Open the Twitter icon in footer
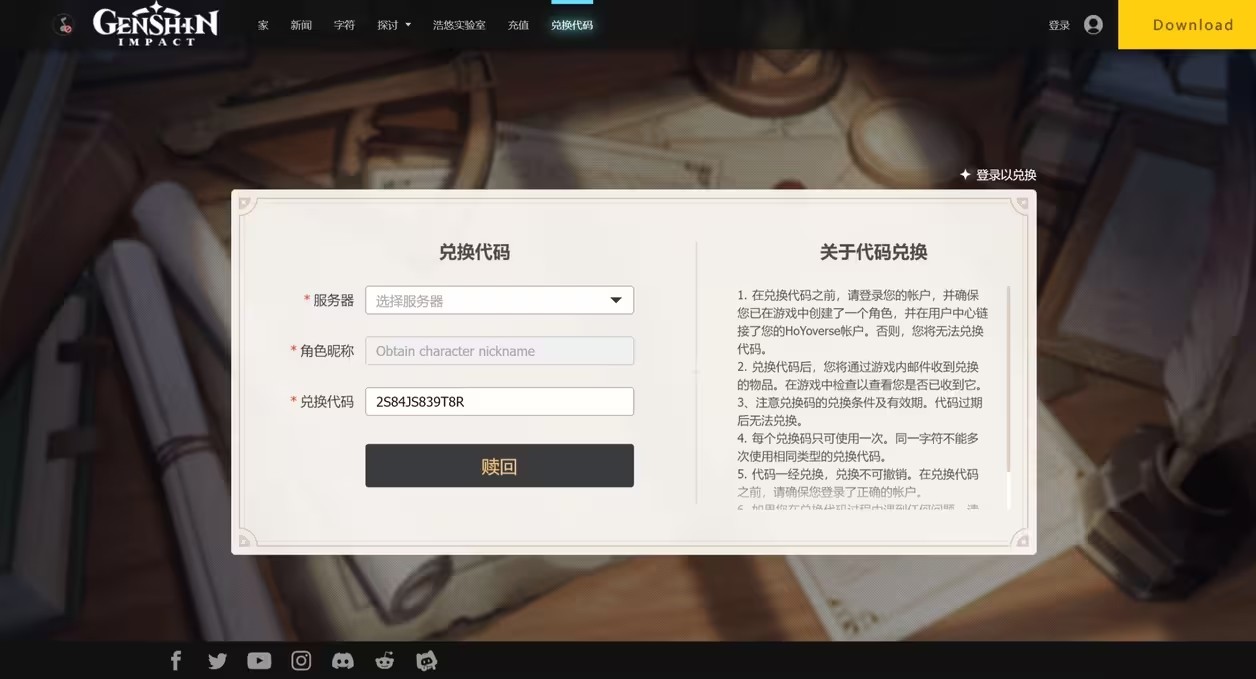The width and height of the screenshot is (1256, 679). coord(217,660)
